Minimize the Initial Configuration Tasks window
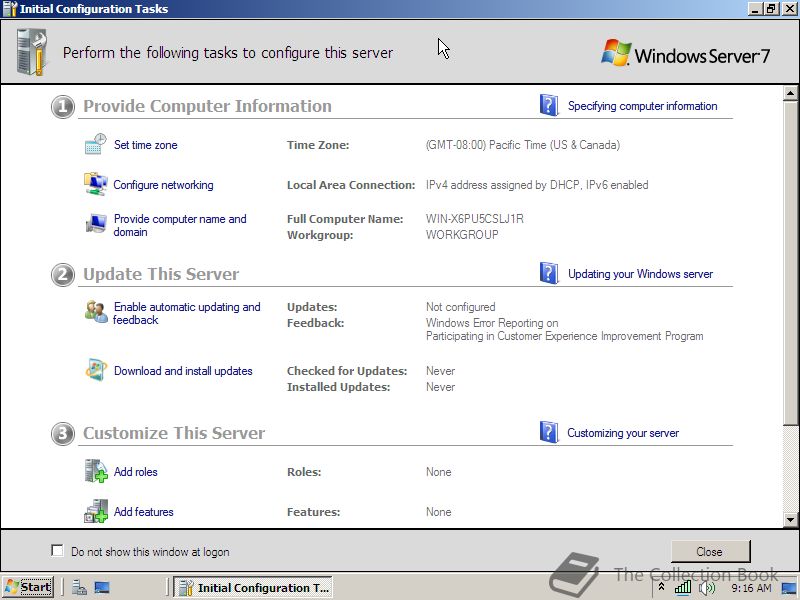 [x=755, y=9]
